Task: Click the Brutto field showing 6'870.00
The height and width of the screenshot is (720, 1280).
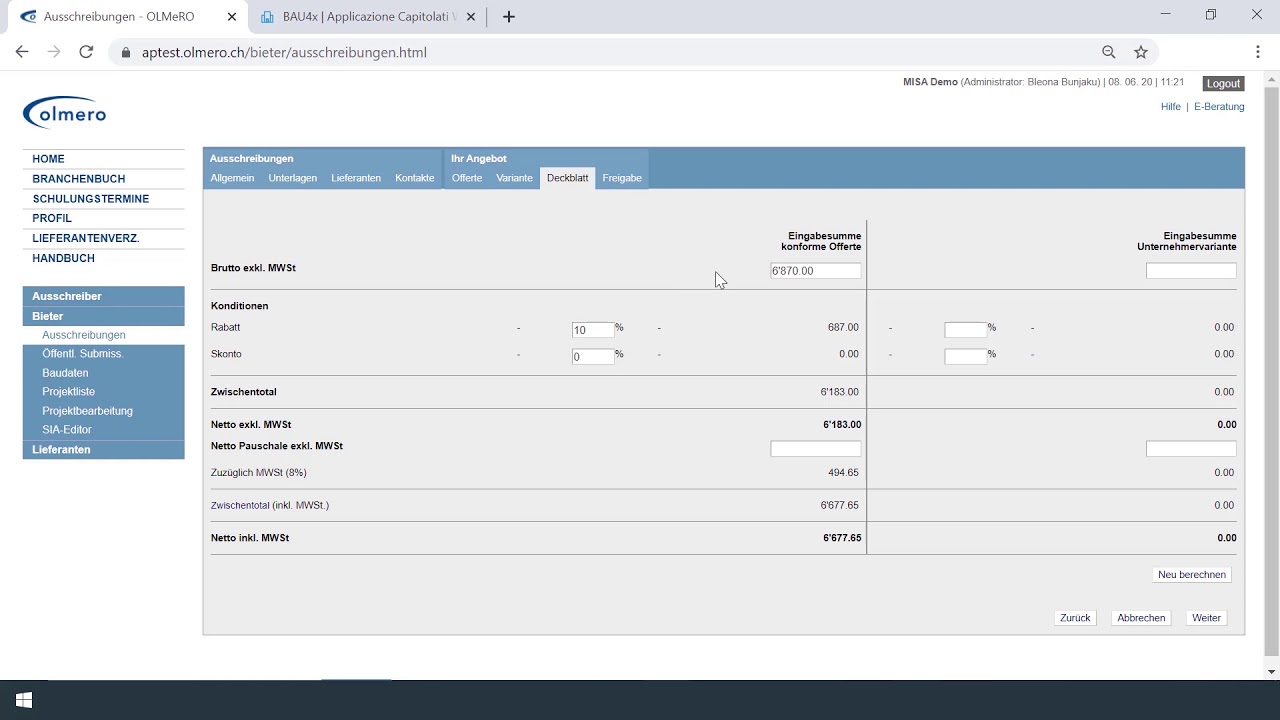Action: click(x=815, y=271)
